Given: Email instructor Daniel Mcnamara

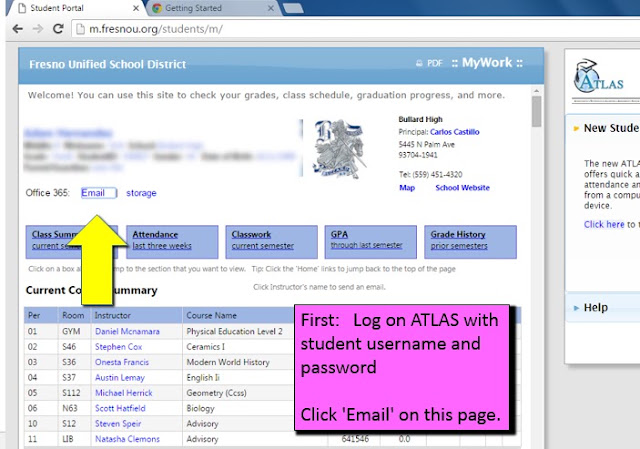Looking at the screenshot, I should (x=127, y=331).
